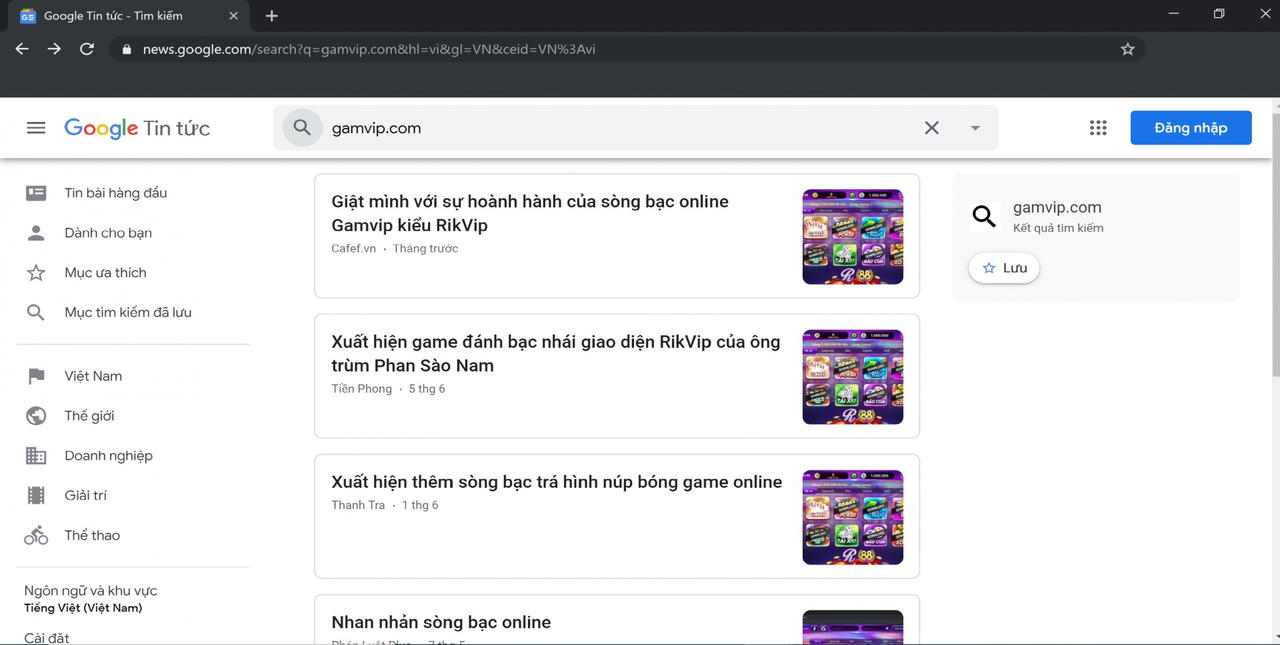Select the Thể thao cycling icon
This screenshot has height=645, width=1280.
36,535
